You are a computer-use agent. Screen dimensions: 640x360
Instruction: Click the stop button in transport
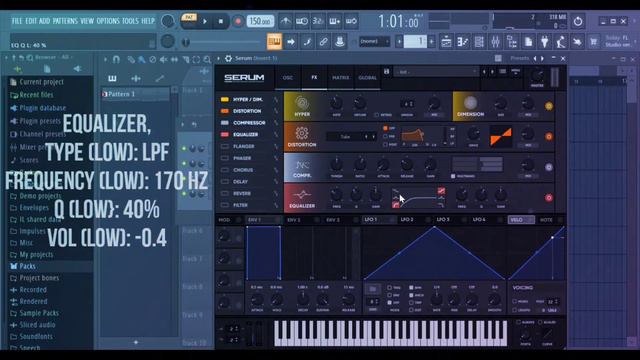pos(221,21)
